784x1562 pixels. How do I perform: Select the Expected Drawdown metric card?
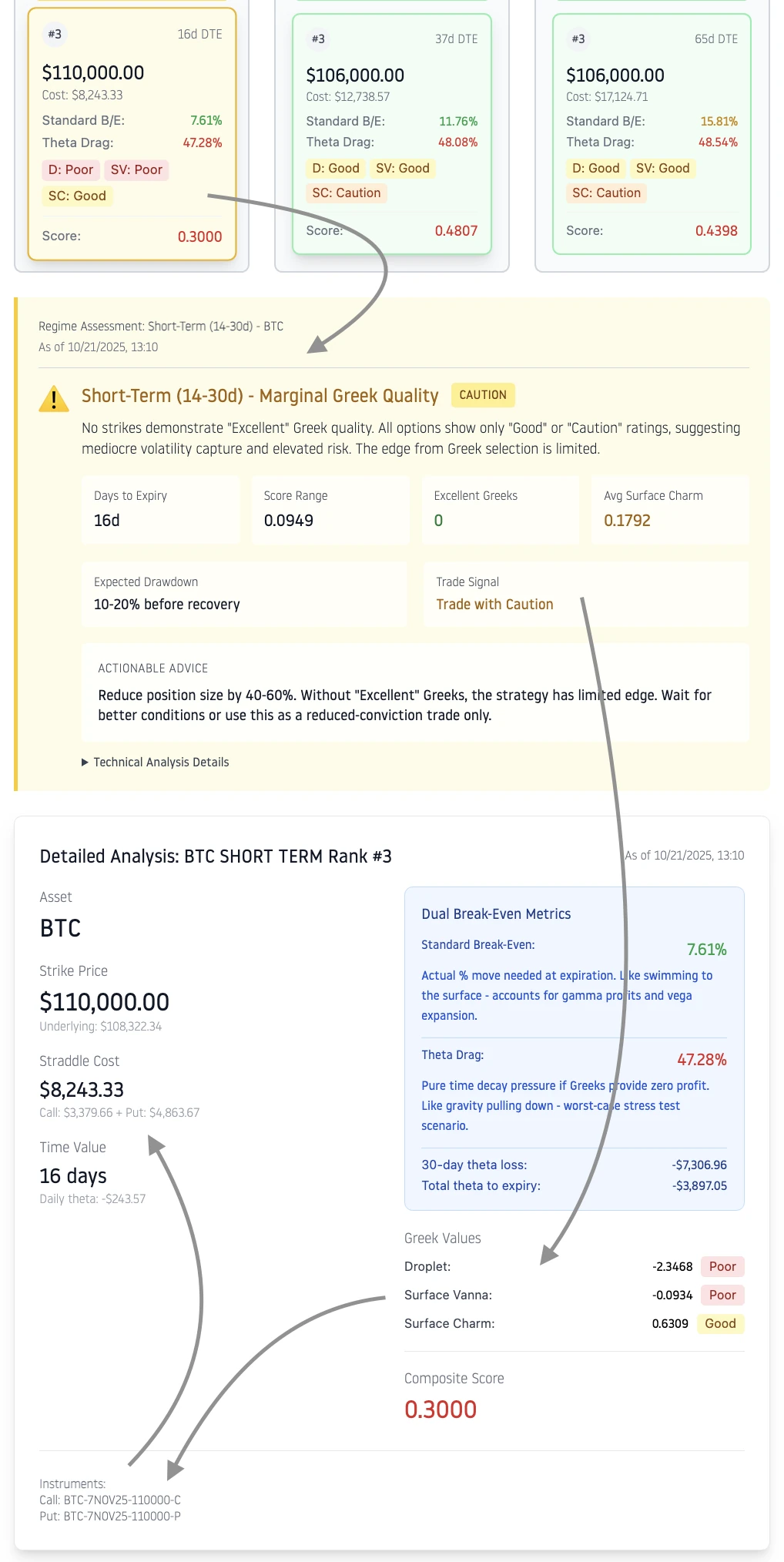tap(244, 594)
